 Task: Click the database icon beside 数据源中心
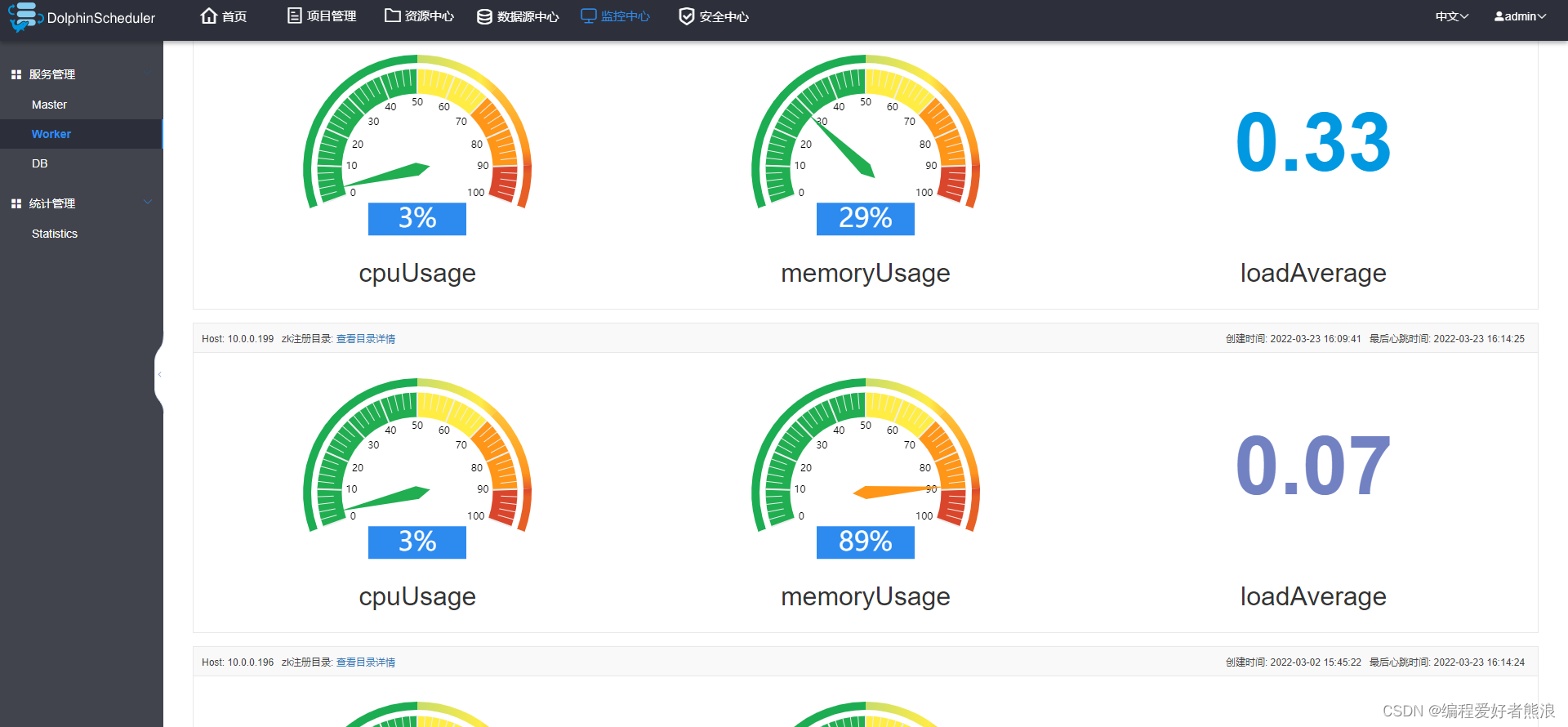(x=484, y=16)
